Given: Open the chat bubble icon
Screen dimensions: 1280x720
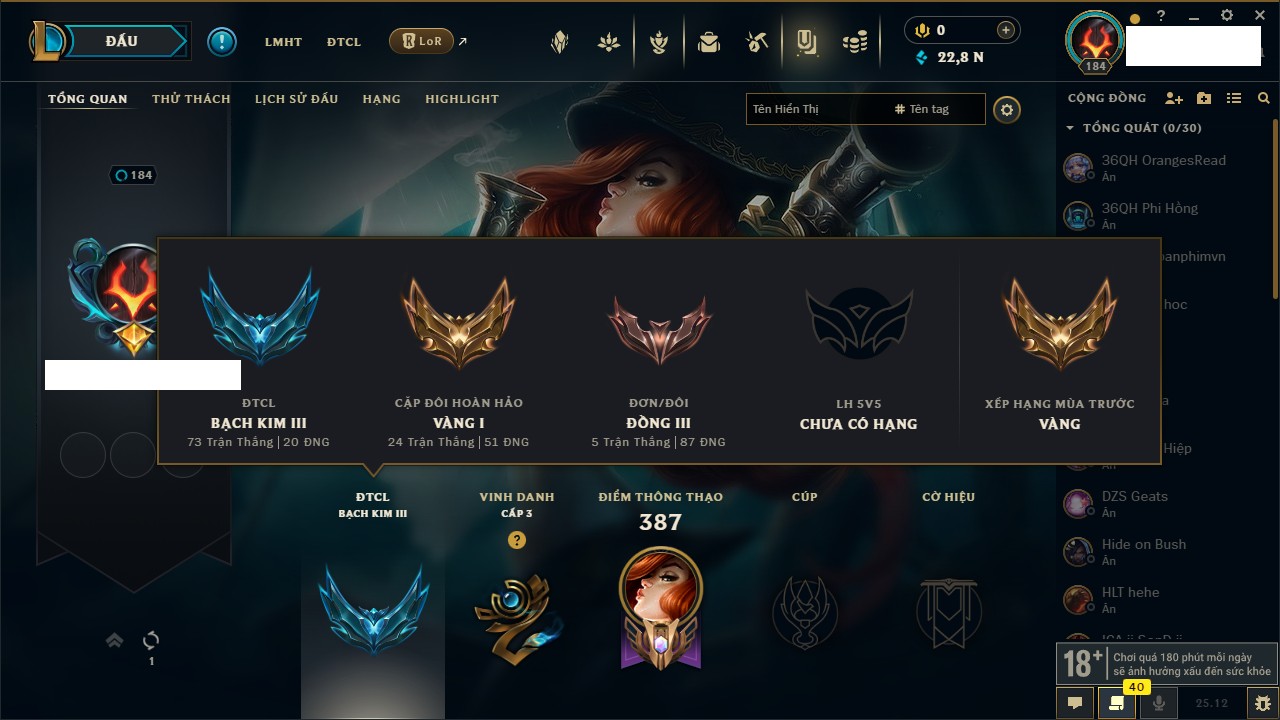Looking at the screenshot, I should [1075, 703].
